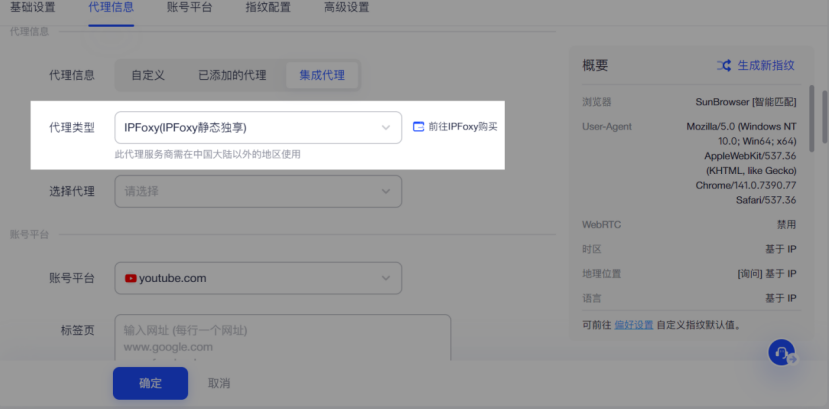Click the IPFoxy purchase card icon
The width and height of the screenshot is (829, 409).
click(419, 127)
